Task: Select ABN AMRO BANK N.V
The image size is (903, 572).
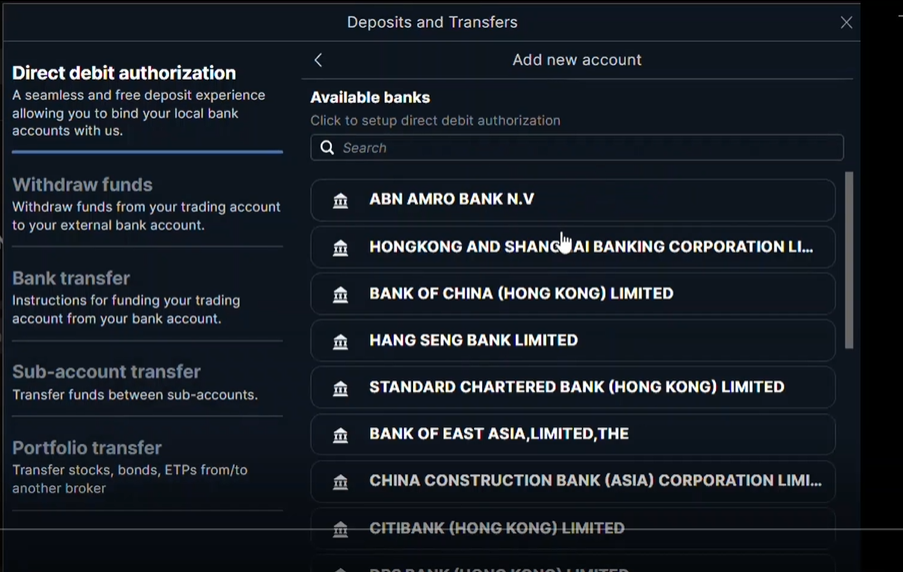Action: click(x=573, y=200)
